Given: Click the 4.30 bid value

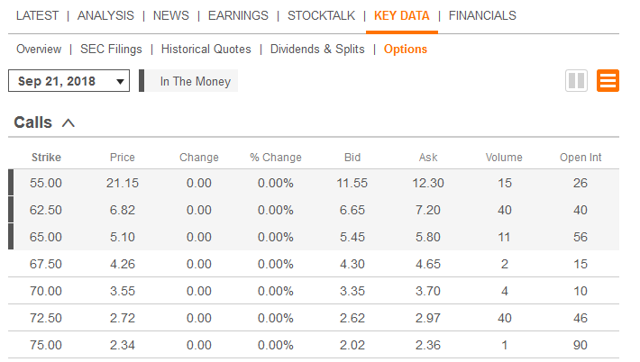Looking at the screenshot, I should [352, 264].
